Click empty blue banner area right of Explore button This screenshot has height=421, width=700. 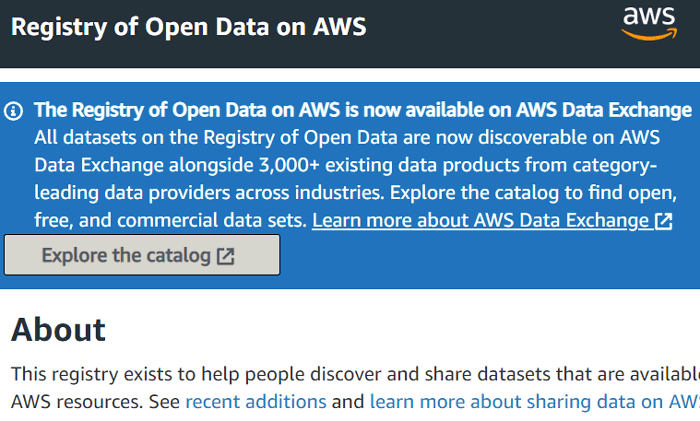click(489, 259)
